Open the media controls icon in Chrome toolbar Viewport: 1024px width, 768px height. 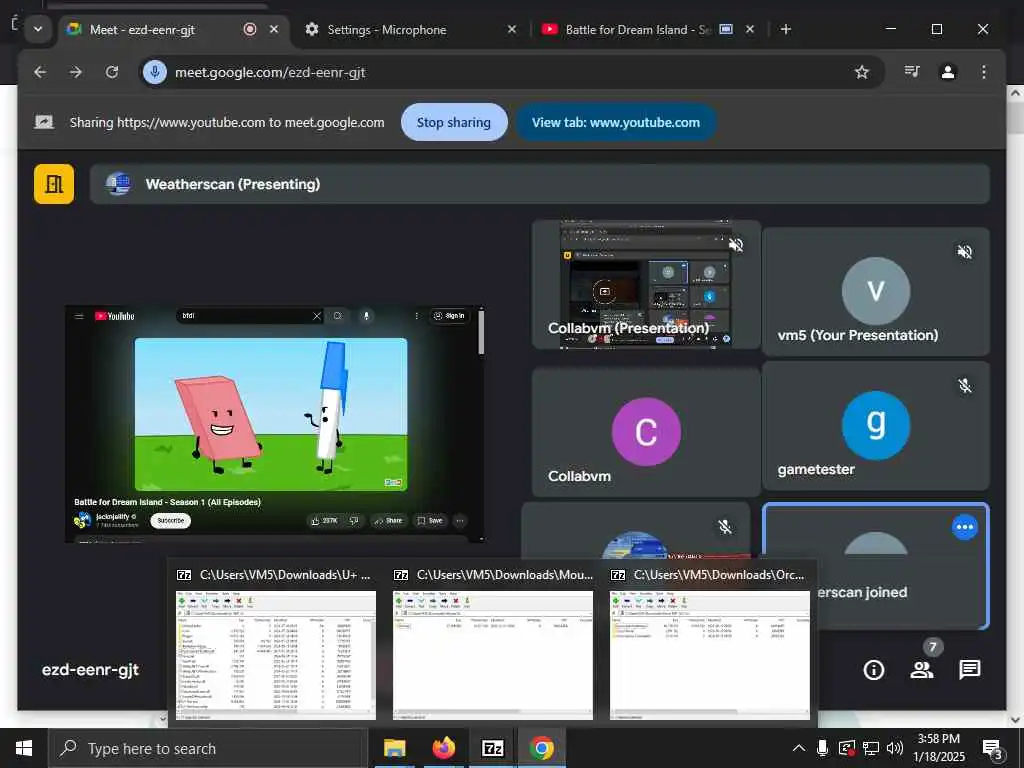[x=912, y=72]
